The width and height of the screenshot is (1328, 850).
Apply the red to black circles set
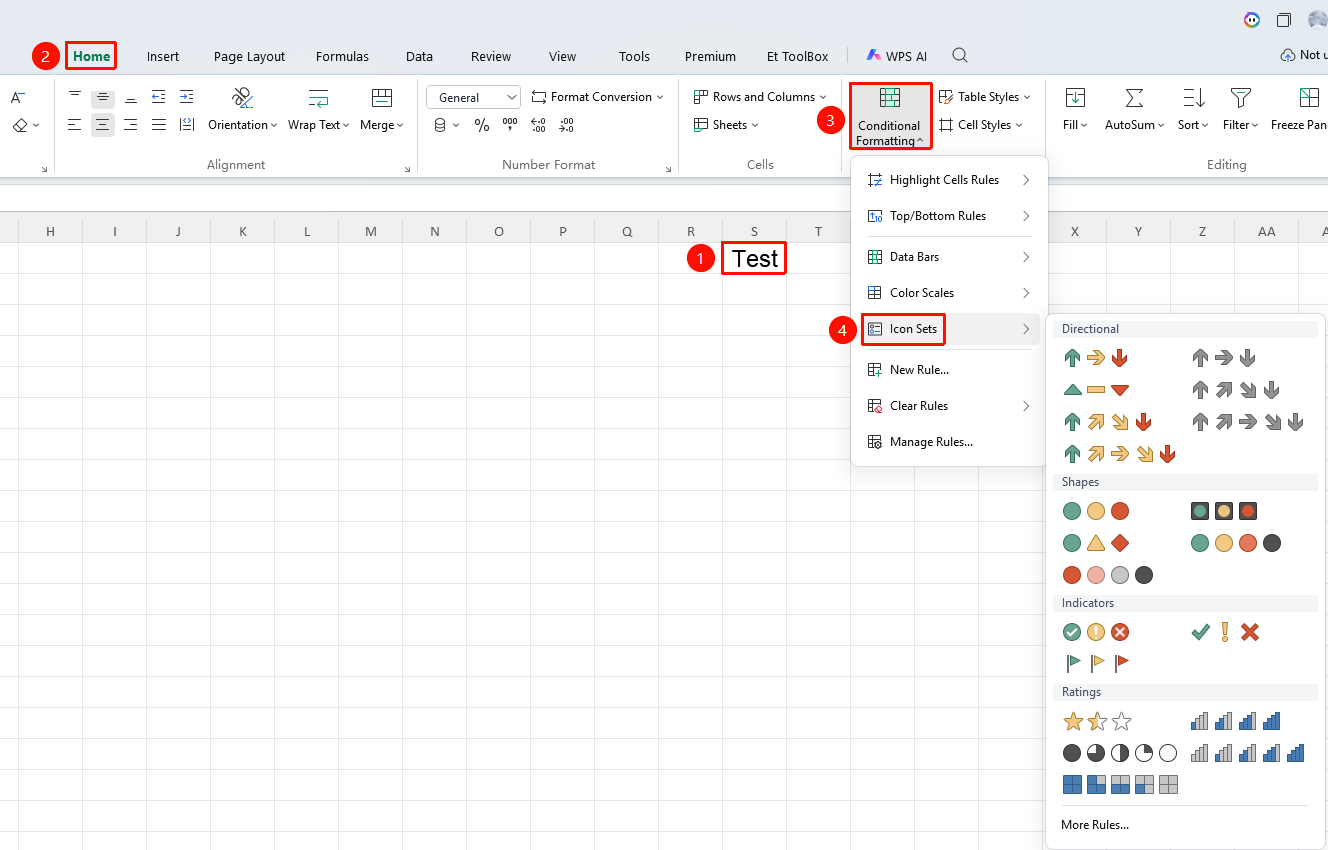coord(1108,575)
